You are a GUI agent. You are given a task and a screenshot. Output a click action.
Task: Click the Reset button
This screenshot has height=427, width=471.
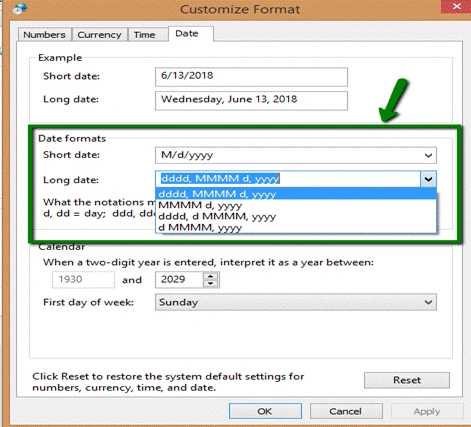(407, 380)
